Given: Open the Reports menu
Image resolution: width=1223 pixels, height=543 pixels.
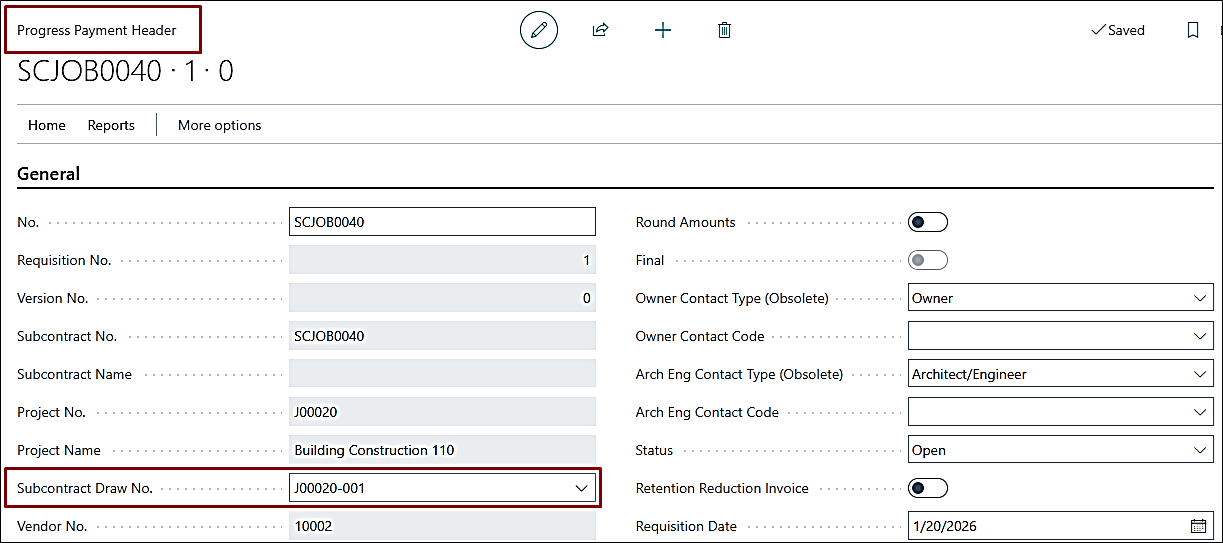Looking at the screenshot, I should point(111,125).
